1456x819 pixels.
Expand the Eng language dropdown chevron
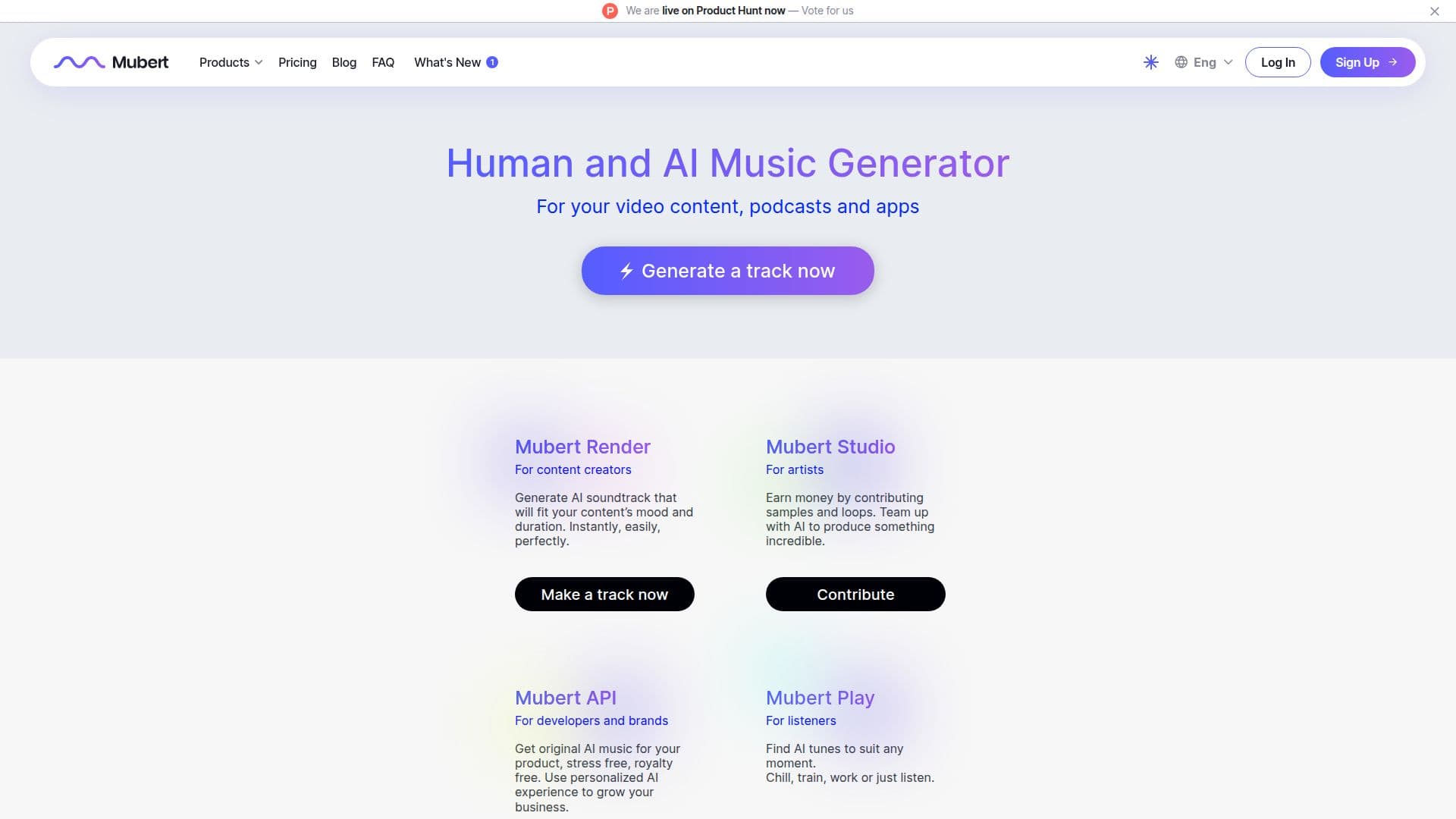click(x=1228, y=62)
